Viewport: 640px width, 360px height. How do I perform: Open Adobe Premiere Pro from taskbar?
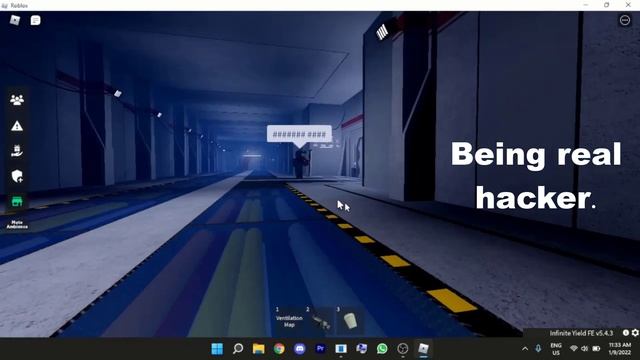(320, 349)
